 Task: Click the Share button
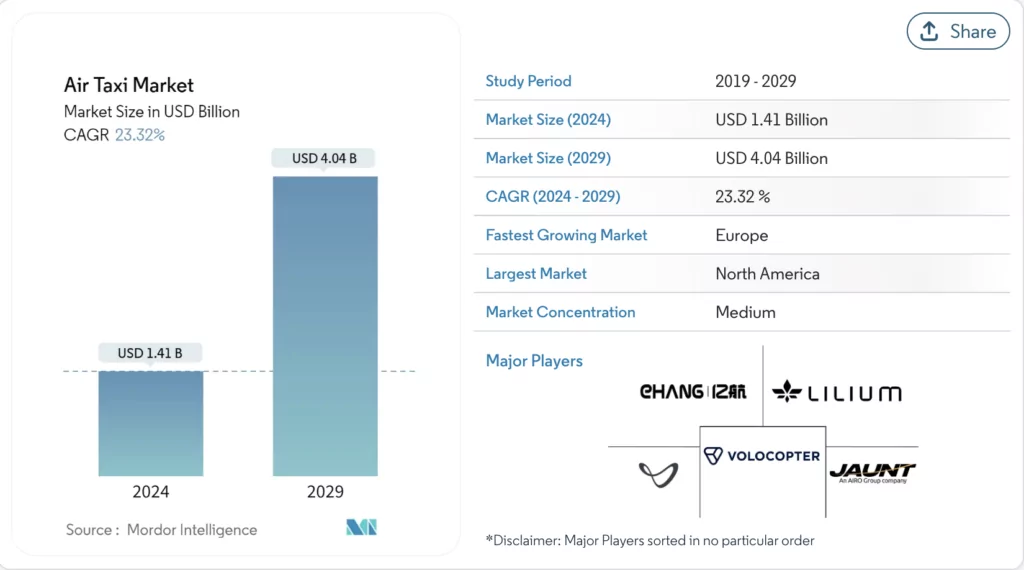coord(958,31)
